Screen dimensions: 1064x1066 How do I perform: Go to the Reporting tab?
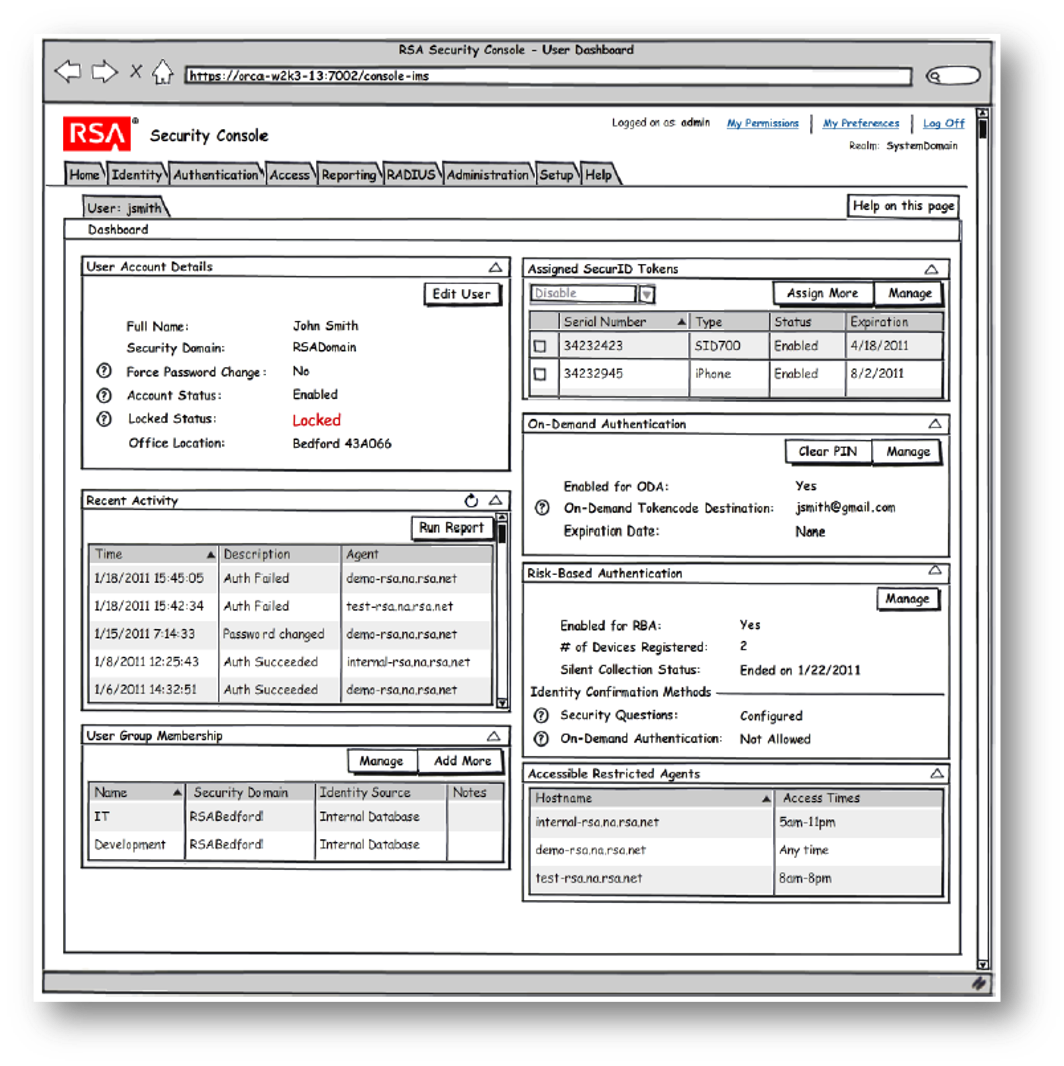[x=349, y=174]
